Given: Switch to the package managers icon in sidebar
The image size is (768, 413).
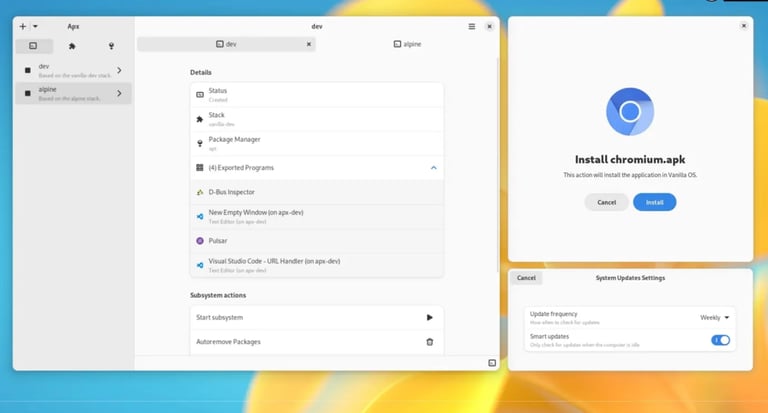Looking at the screenshot, I should (111, 46).
